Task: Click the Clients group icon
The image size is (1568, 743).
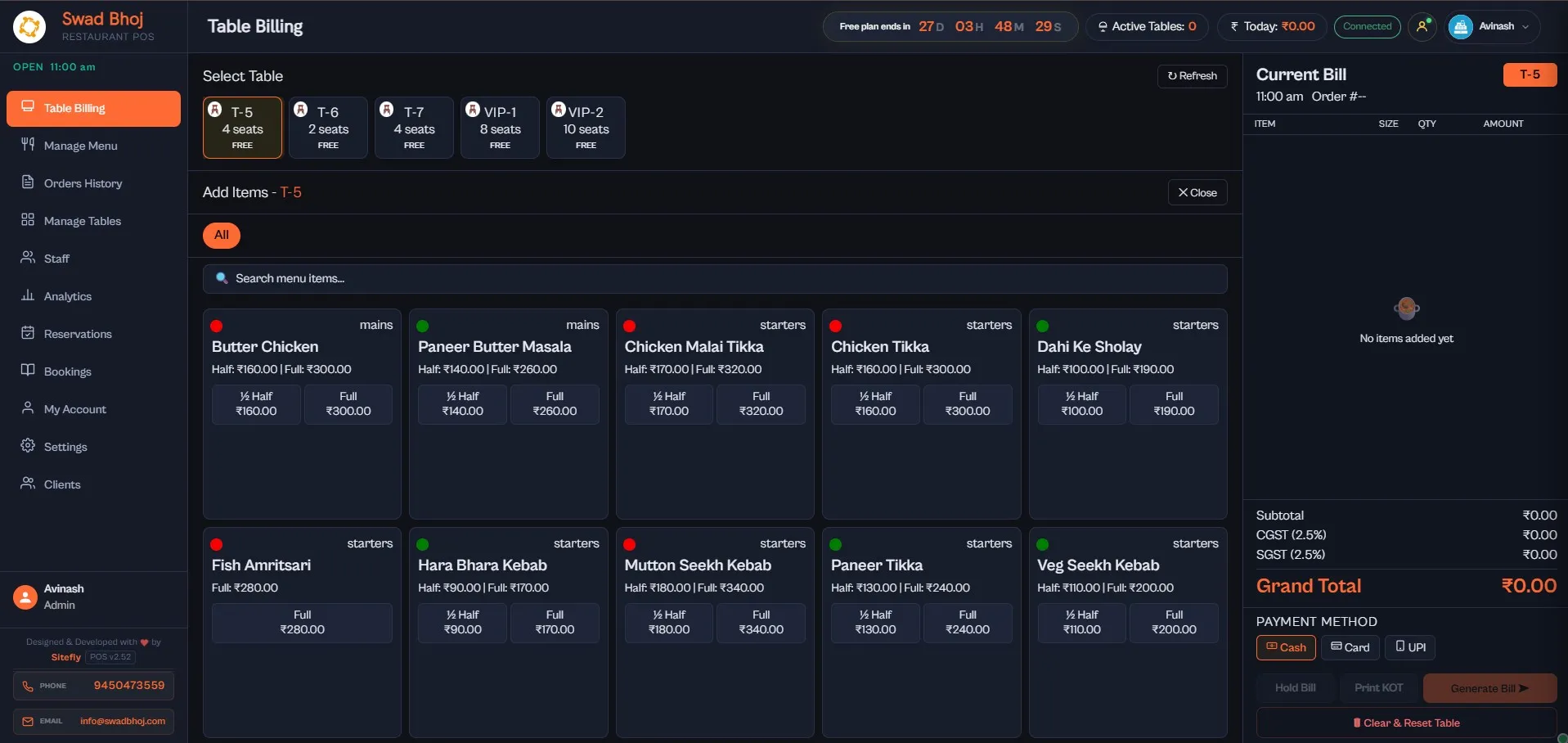Action: [28, 483]
